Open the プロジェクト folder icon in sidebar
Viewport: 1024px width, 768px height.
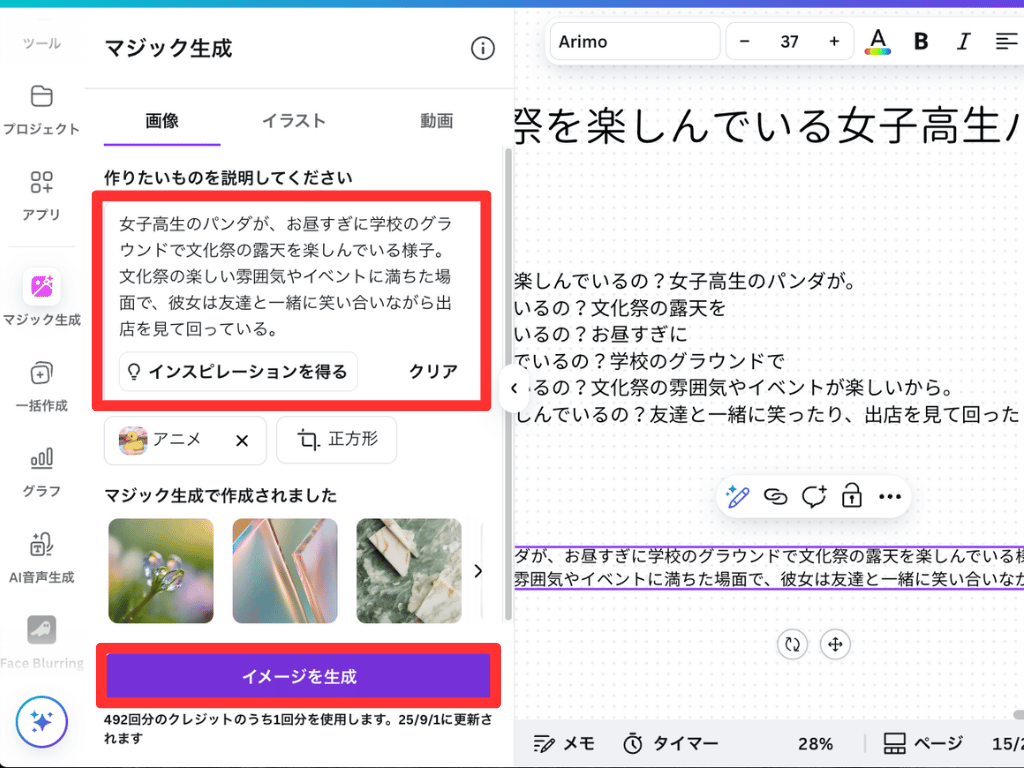click(x=41, y=97)
